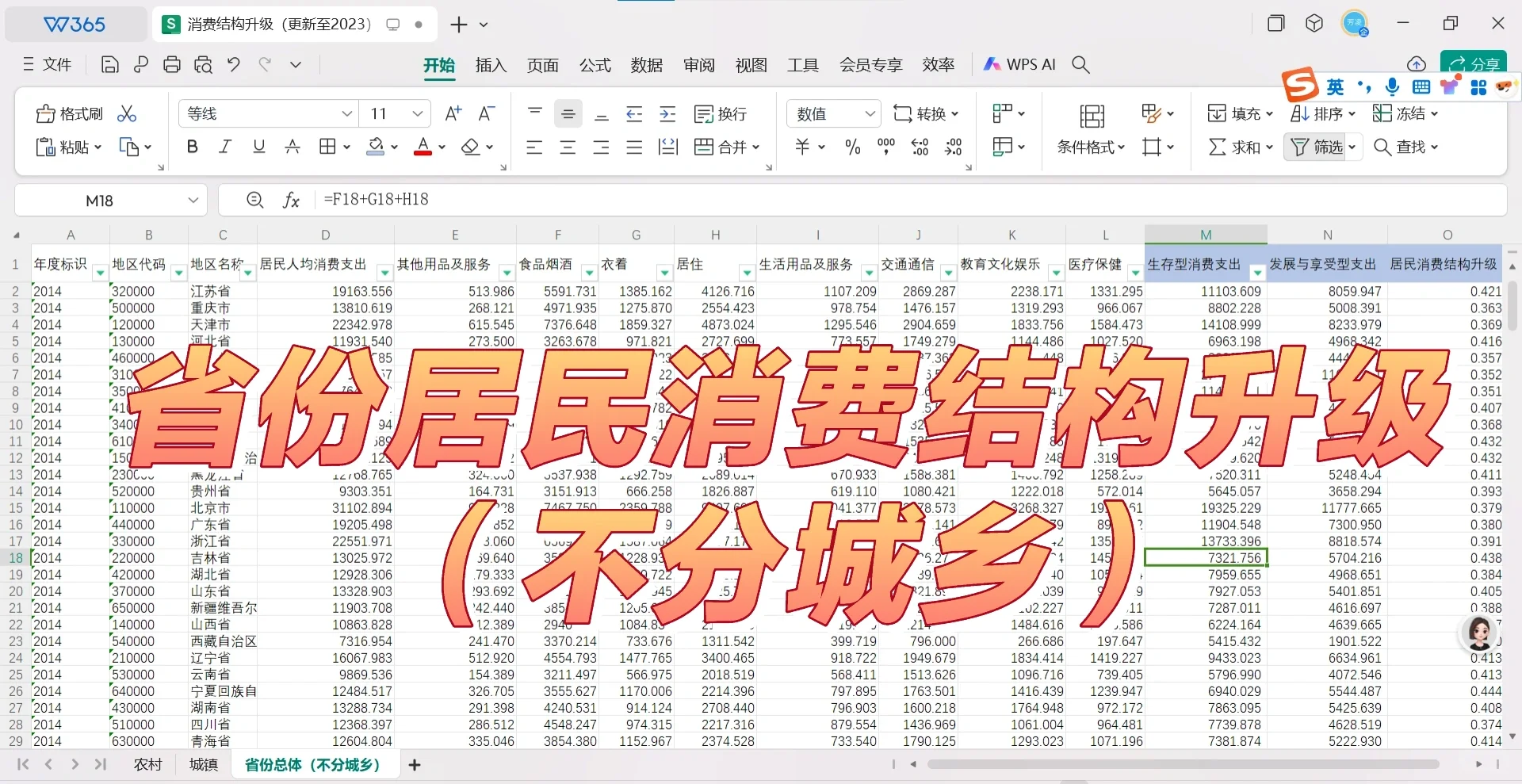1522x784 pixels.
Task: Click the Print icon
Action: (x=172, y=65)
